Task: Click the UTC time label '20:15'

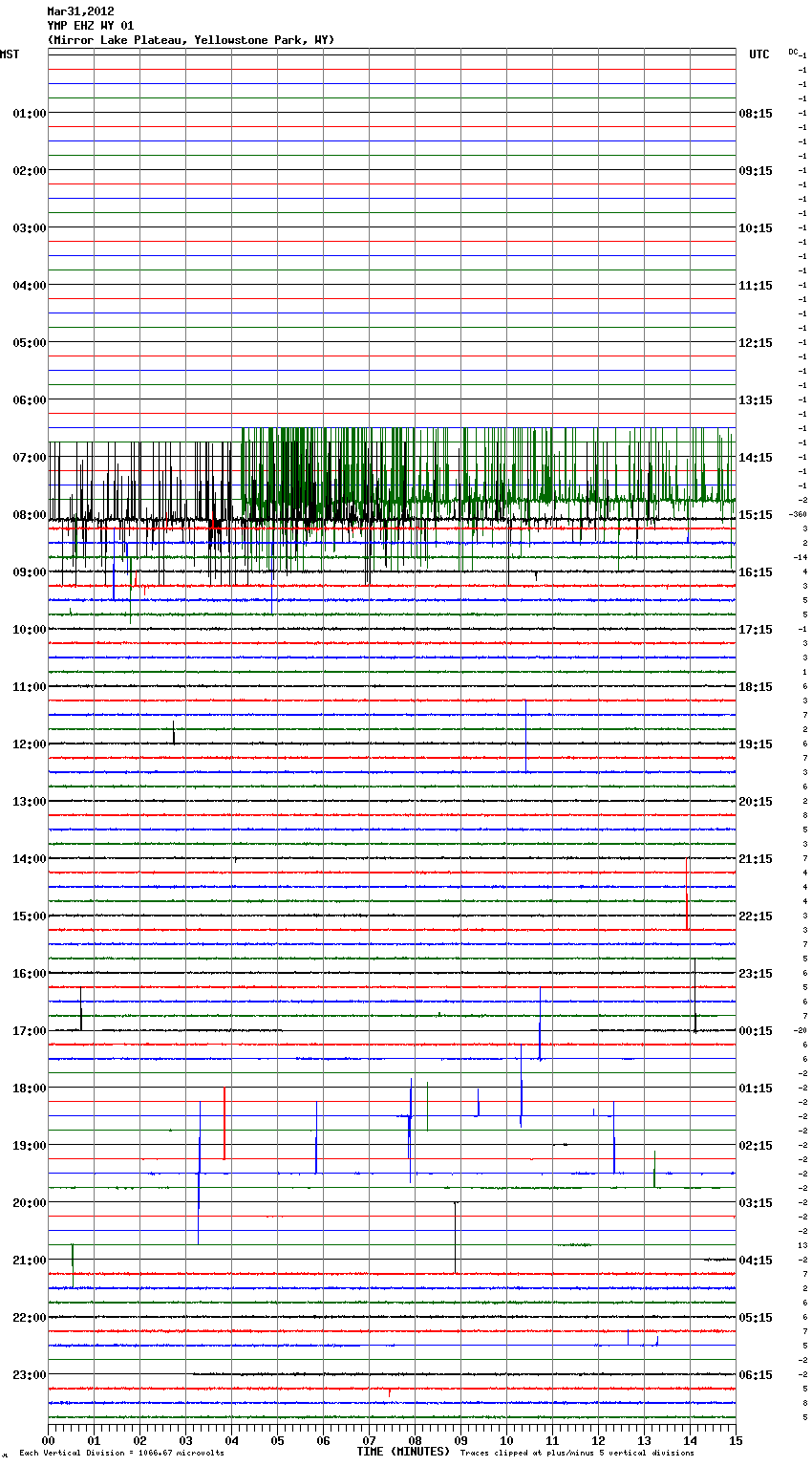Action: (x=756, y=802)
